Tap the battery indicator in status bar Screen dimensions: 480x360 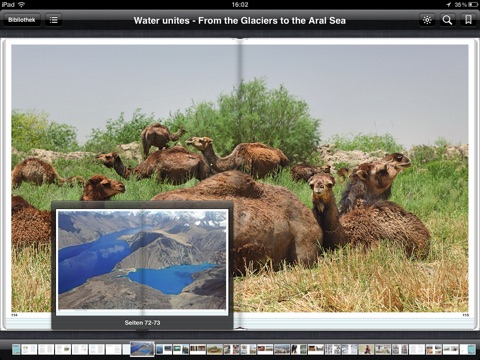(473, 4)
